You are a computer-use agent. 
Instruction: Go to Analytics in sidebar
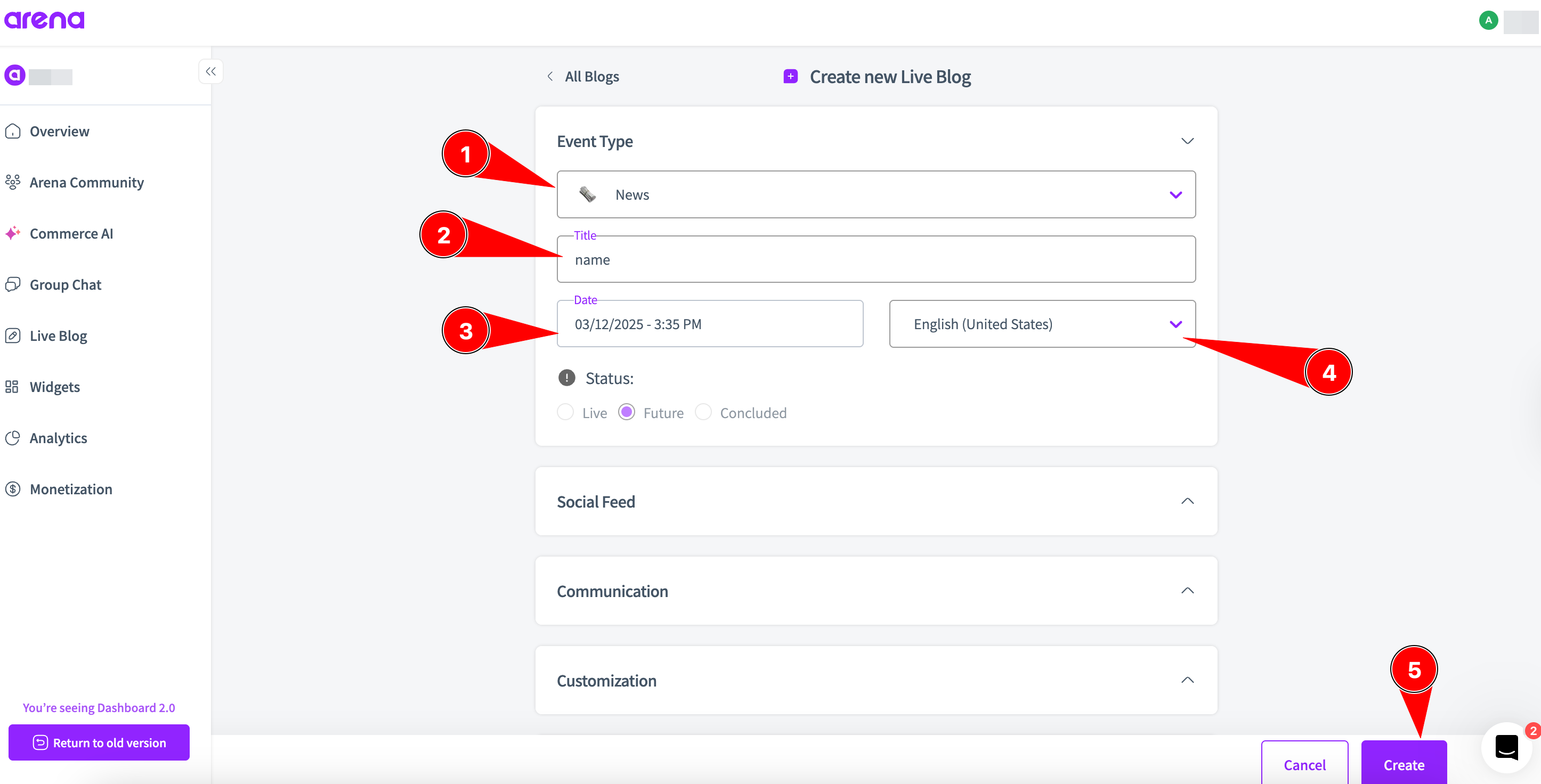pyautogui.click(x=59, y=438)
